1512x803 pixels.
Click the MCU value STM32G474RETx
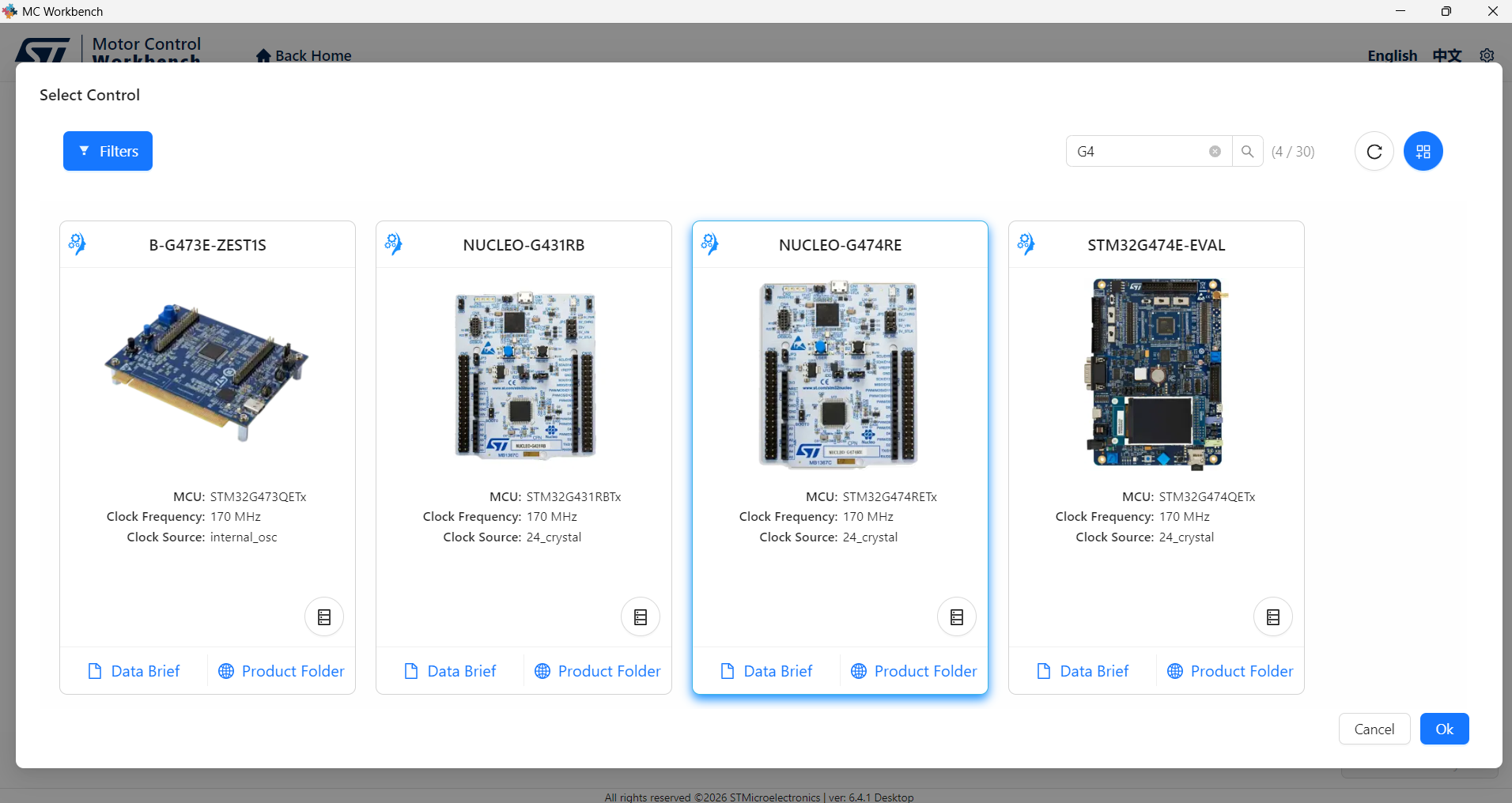(x=890, y=497)
